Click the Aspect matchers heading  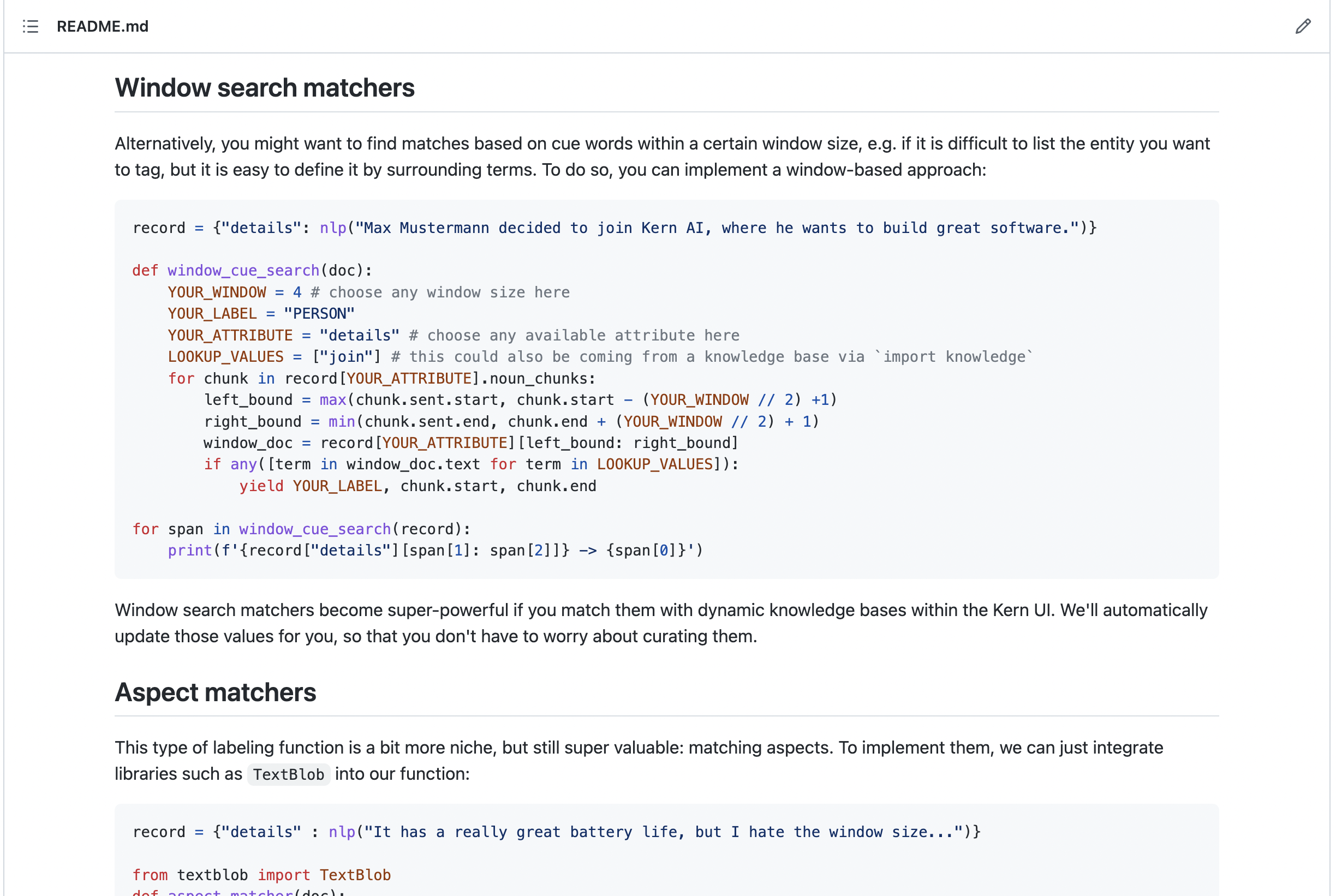pyautogui.click(x=216, y=692)
